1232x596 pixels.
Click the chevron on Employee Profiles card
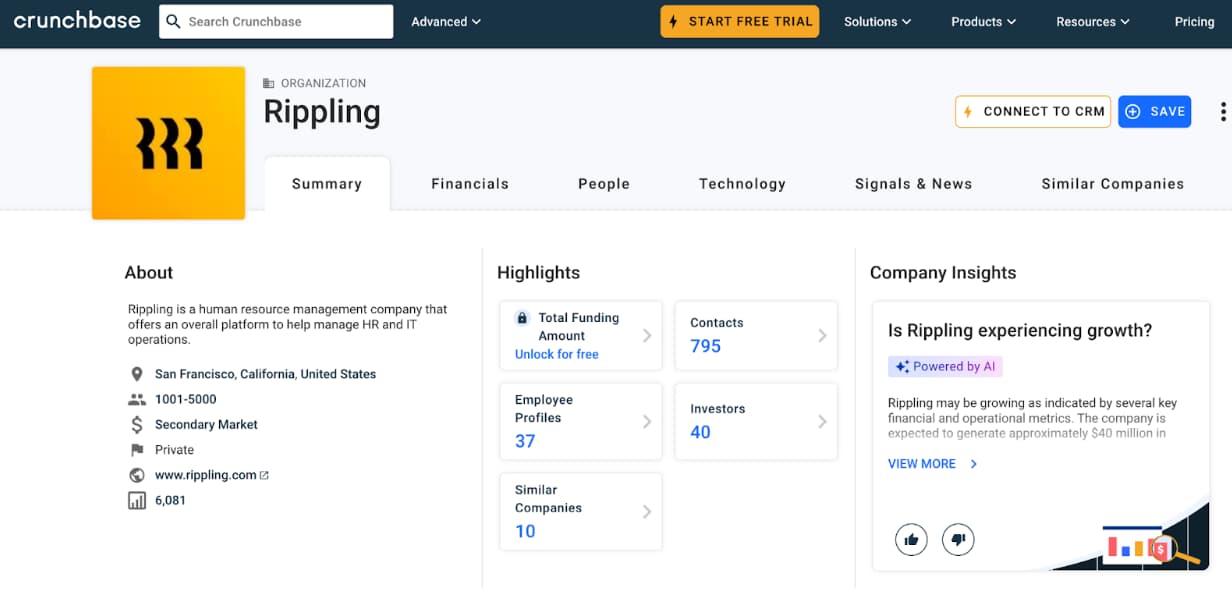coord(647,422)
